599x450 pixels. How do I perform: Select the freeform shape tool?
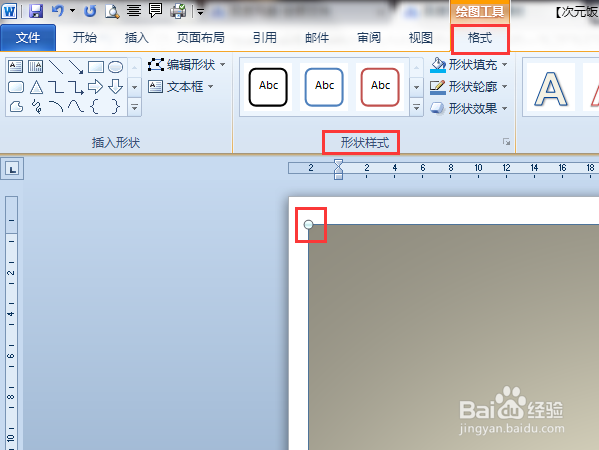click(16, 107)
